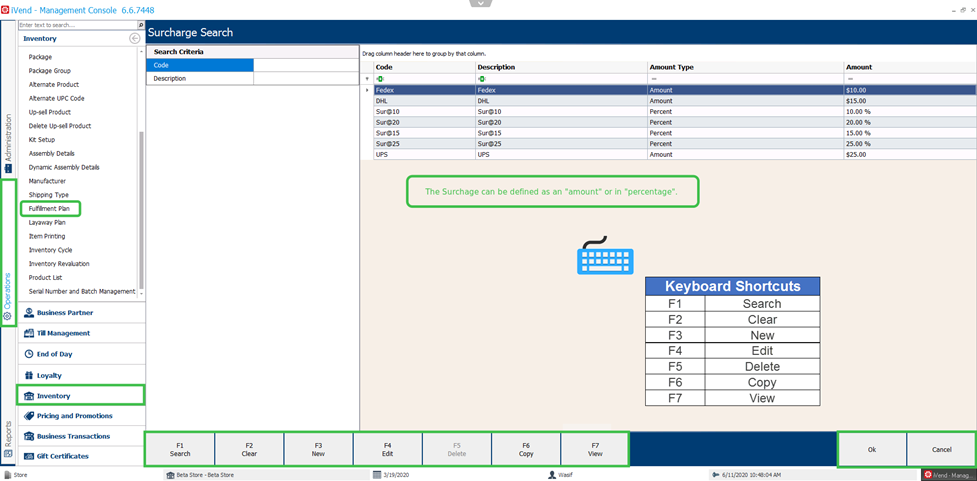
Task: Click the Business Transactions icon
Action: point(29,436)
